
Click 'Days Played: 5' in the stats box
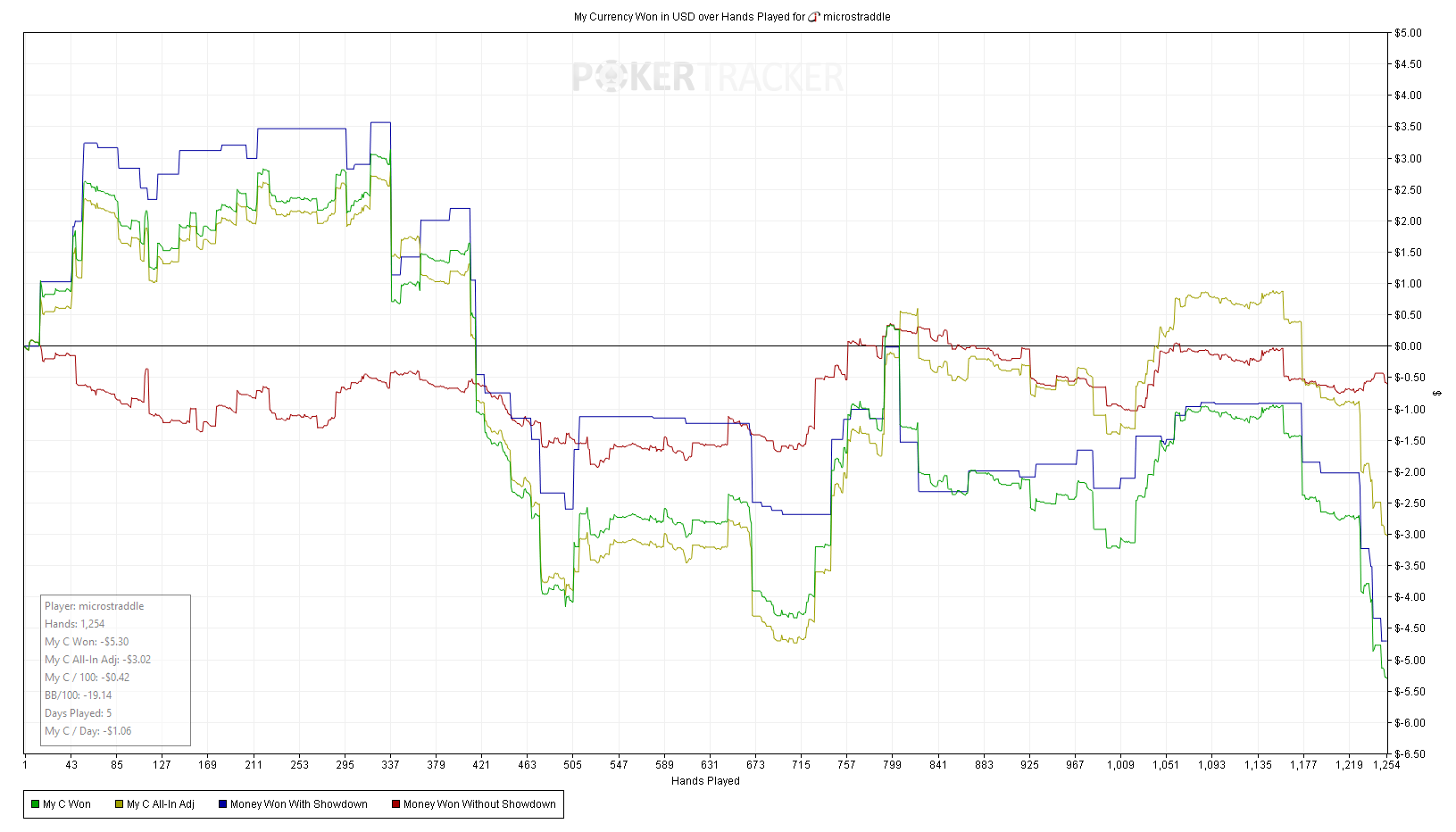79,713
